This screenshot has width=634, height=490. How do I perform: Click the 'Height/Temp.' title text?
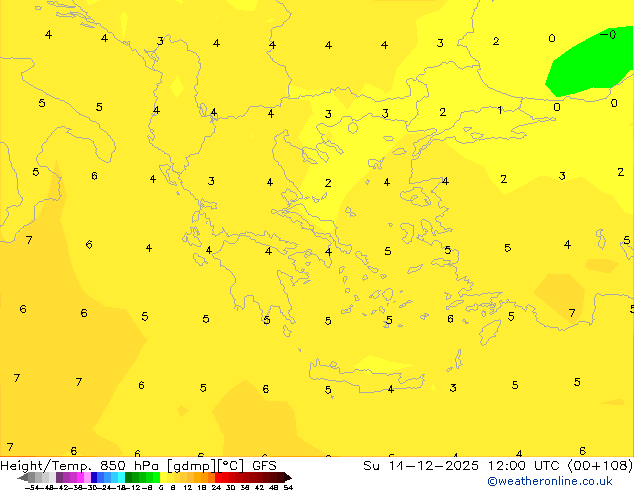[47, 466]
